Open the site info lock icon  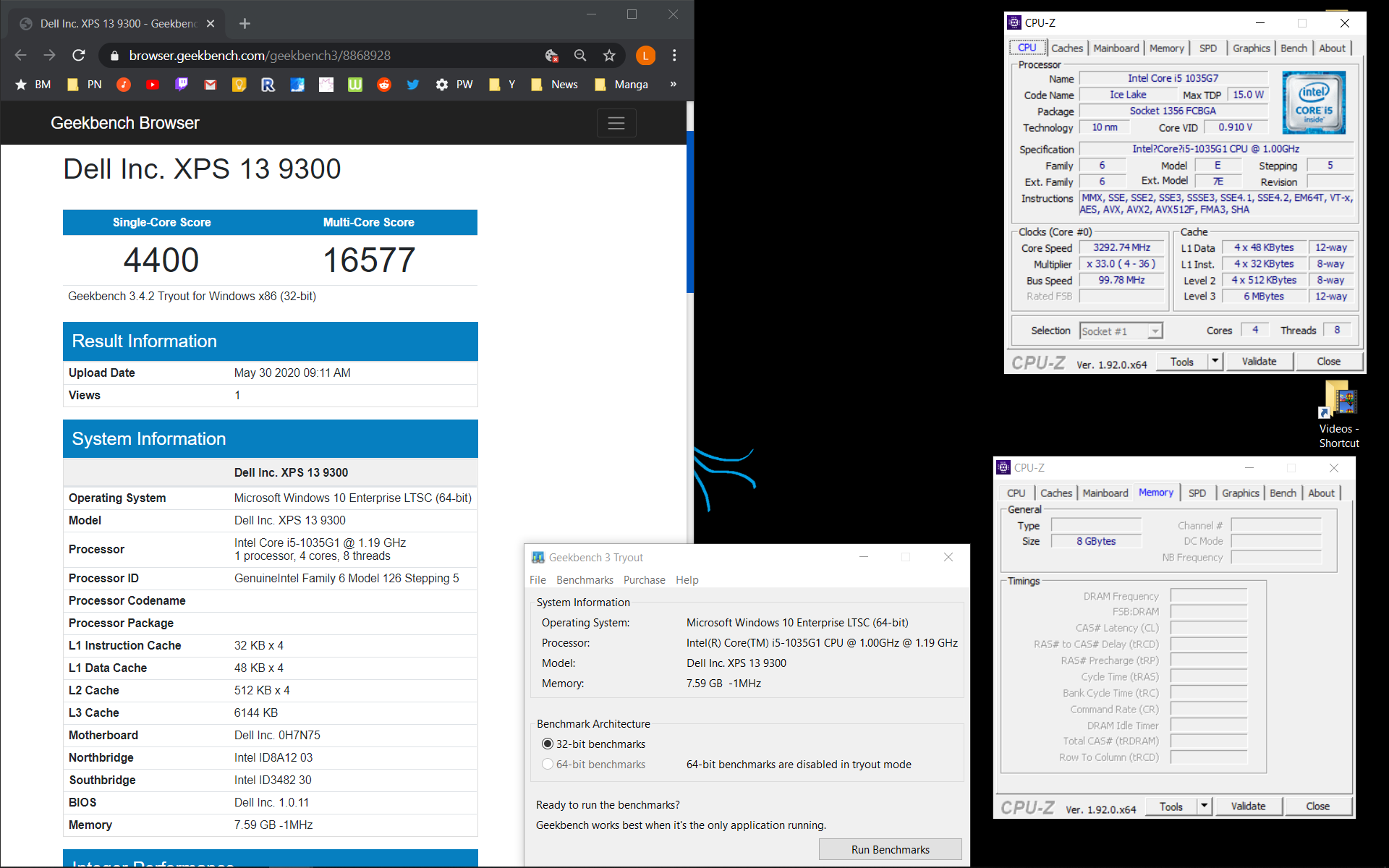(x=114, y=55)
